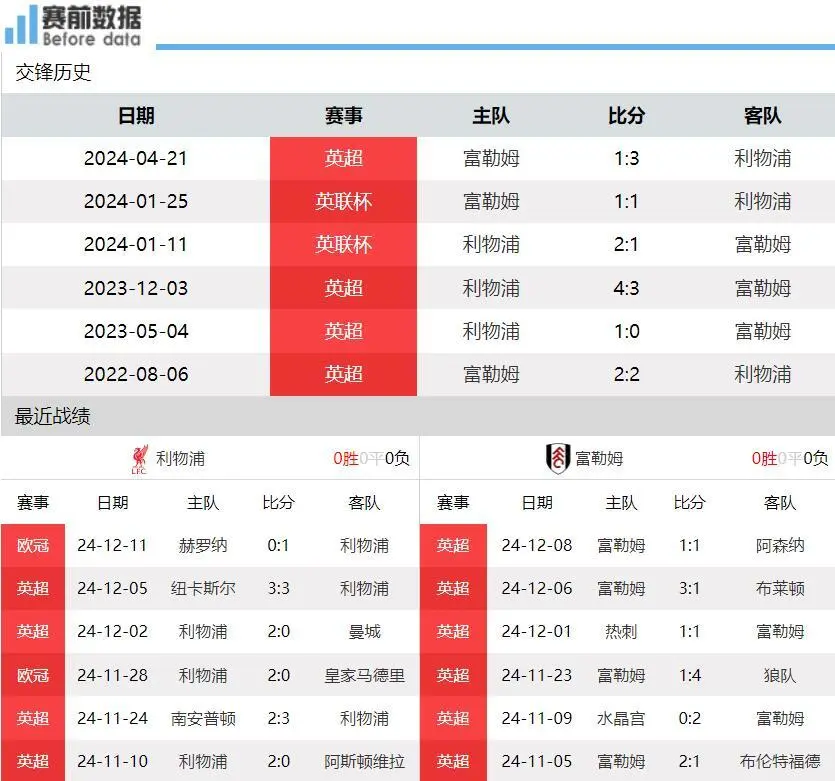Click the 3:3 score in Liverpool table
The width and height of the screenshot is (835, 781).
[x=279, y=588]
